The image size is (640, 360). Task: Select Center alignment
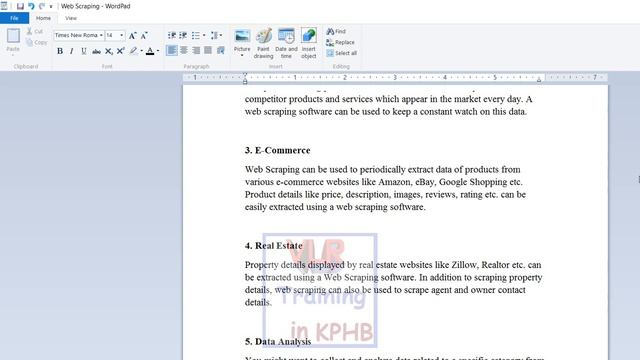[184, 50]
